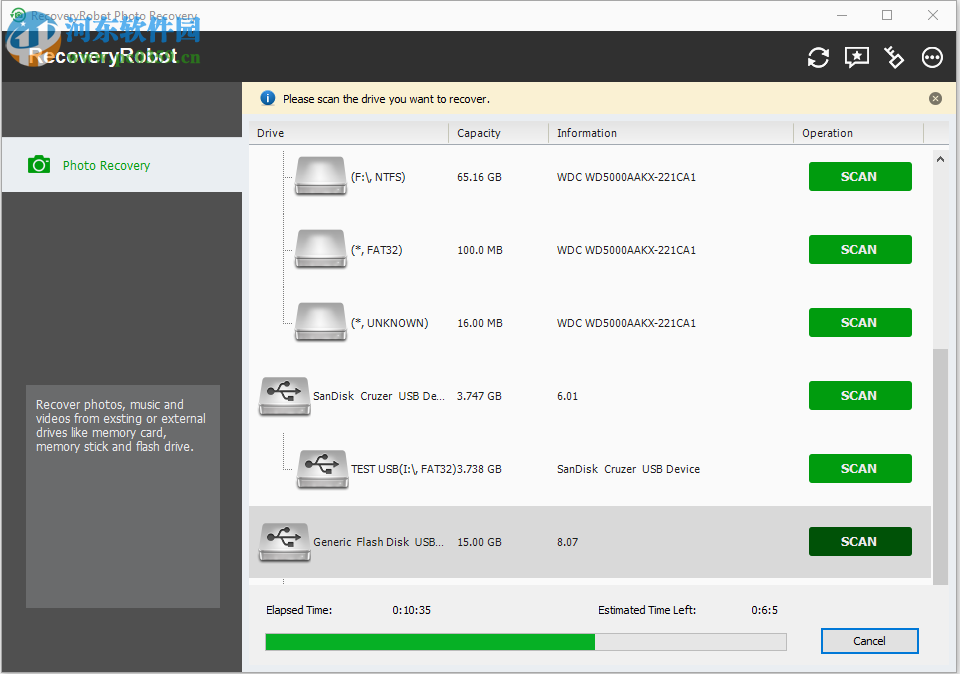
Task: Click the TEST USB drive icon
Action: point(322,469)
